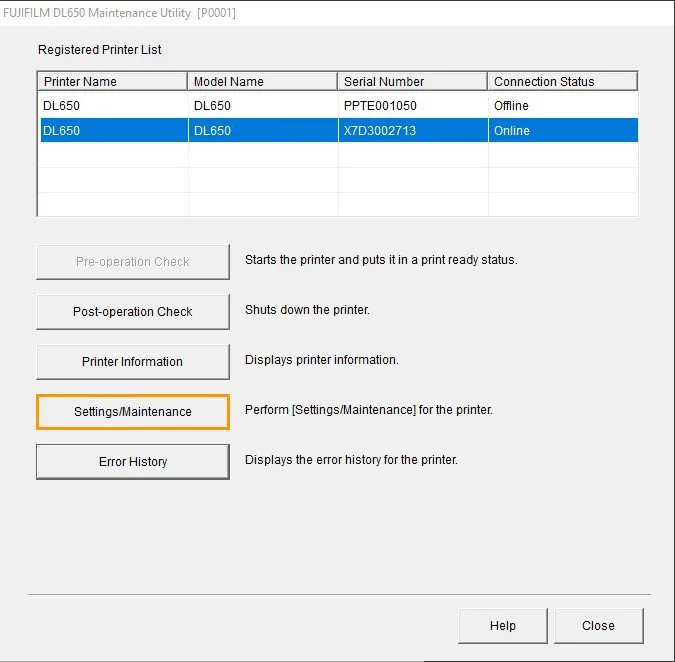Click the Model Name column header

pos(263,81)
